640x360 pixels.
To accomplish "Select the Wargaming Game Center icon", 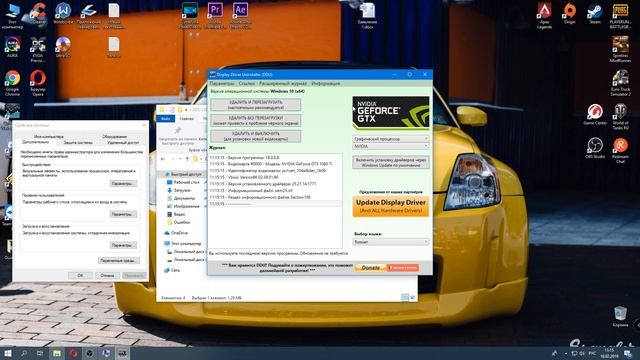I will (595, 114).
